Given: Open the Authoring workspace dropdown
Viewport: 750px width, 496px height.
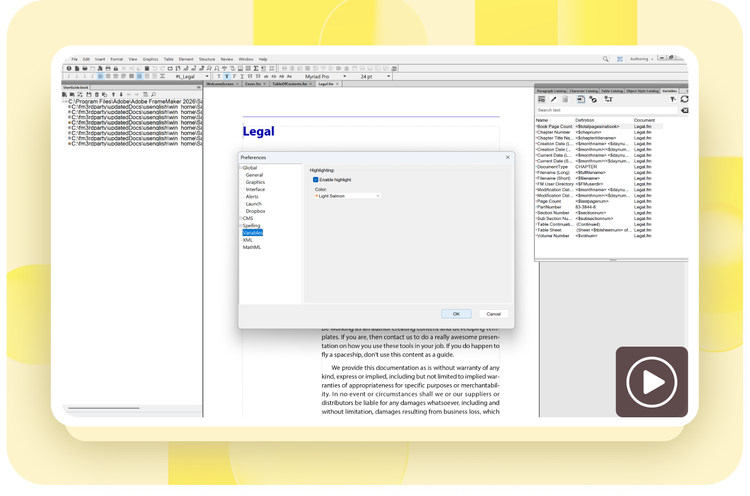Looking at the screenshot, I should coord(641,59).
